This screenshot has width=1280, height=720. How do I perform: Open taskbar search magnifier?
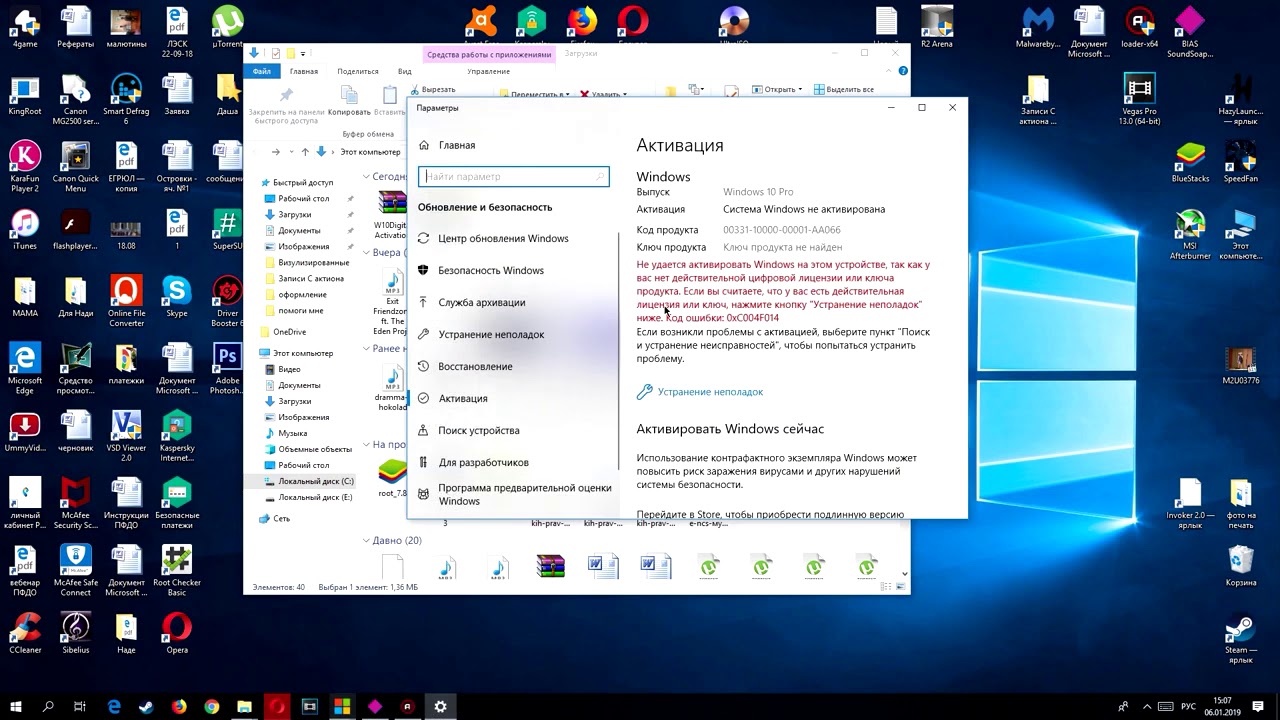(x=47, y=707)
